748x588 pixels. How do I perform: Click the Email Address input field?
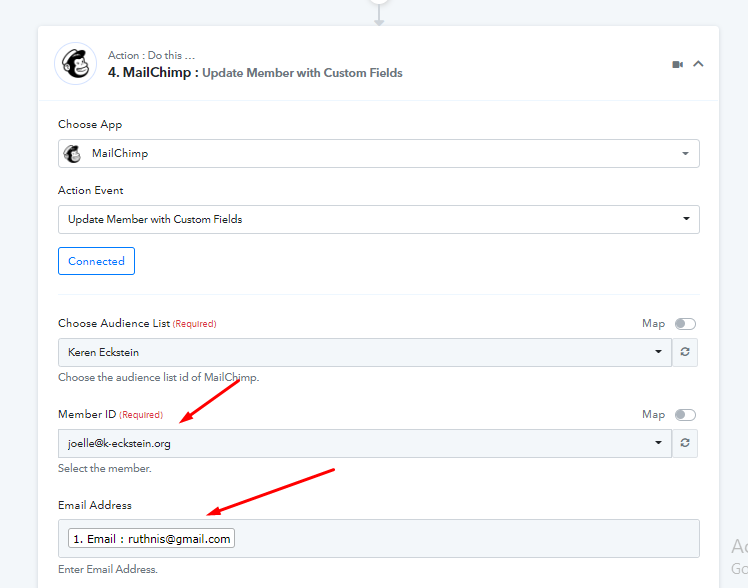pyautogui.click(x=379, y=538)
